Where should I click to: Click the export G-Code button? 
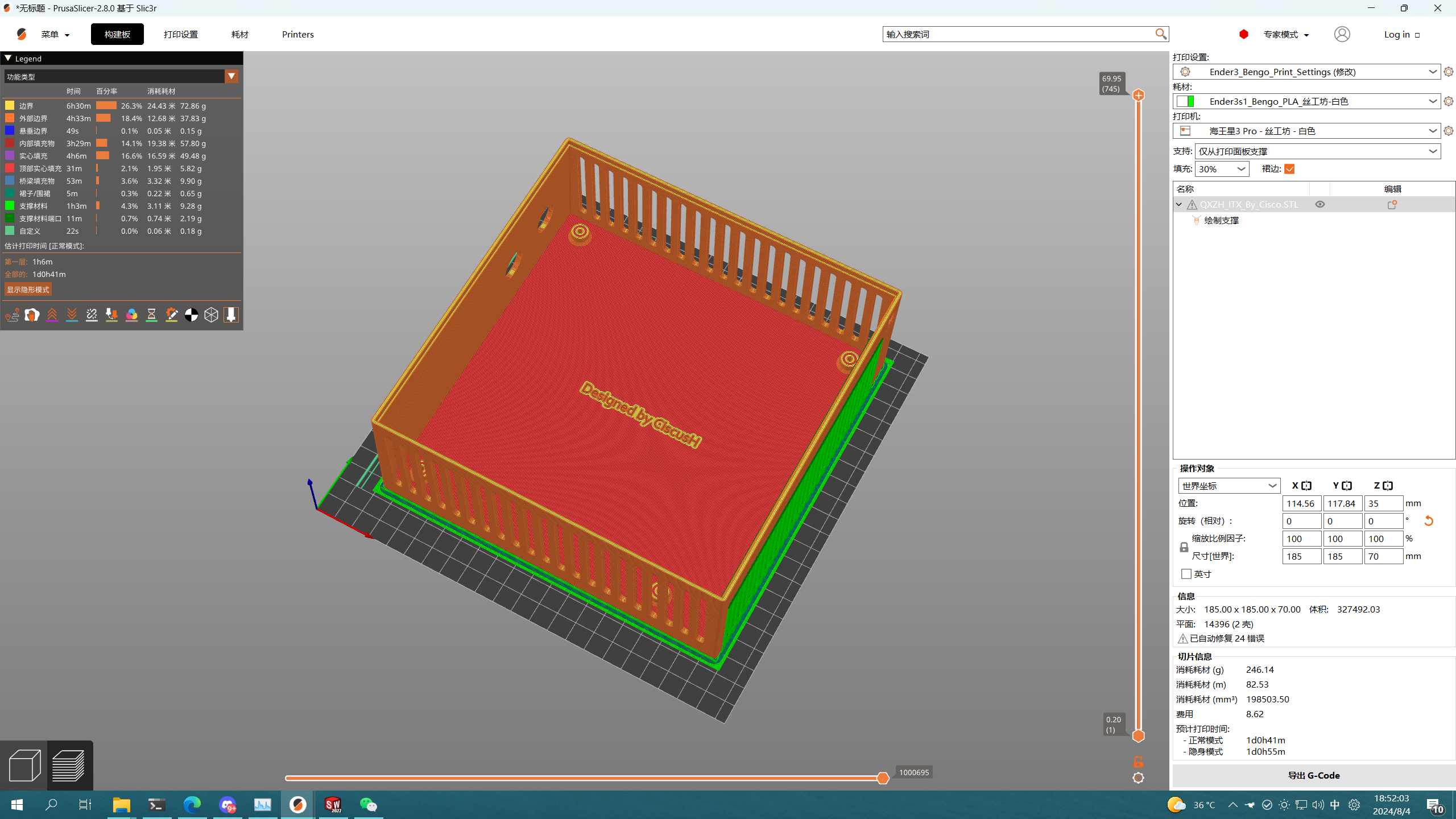[x=1313, y=775]
